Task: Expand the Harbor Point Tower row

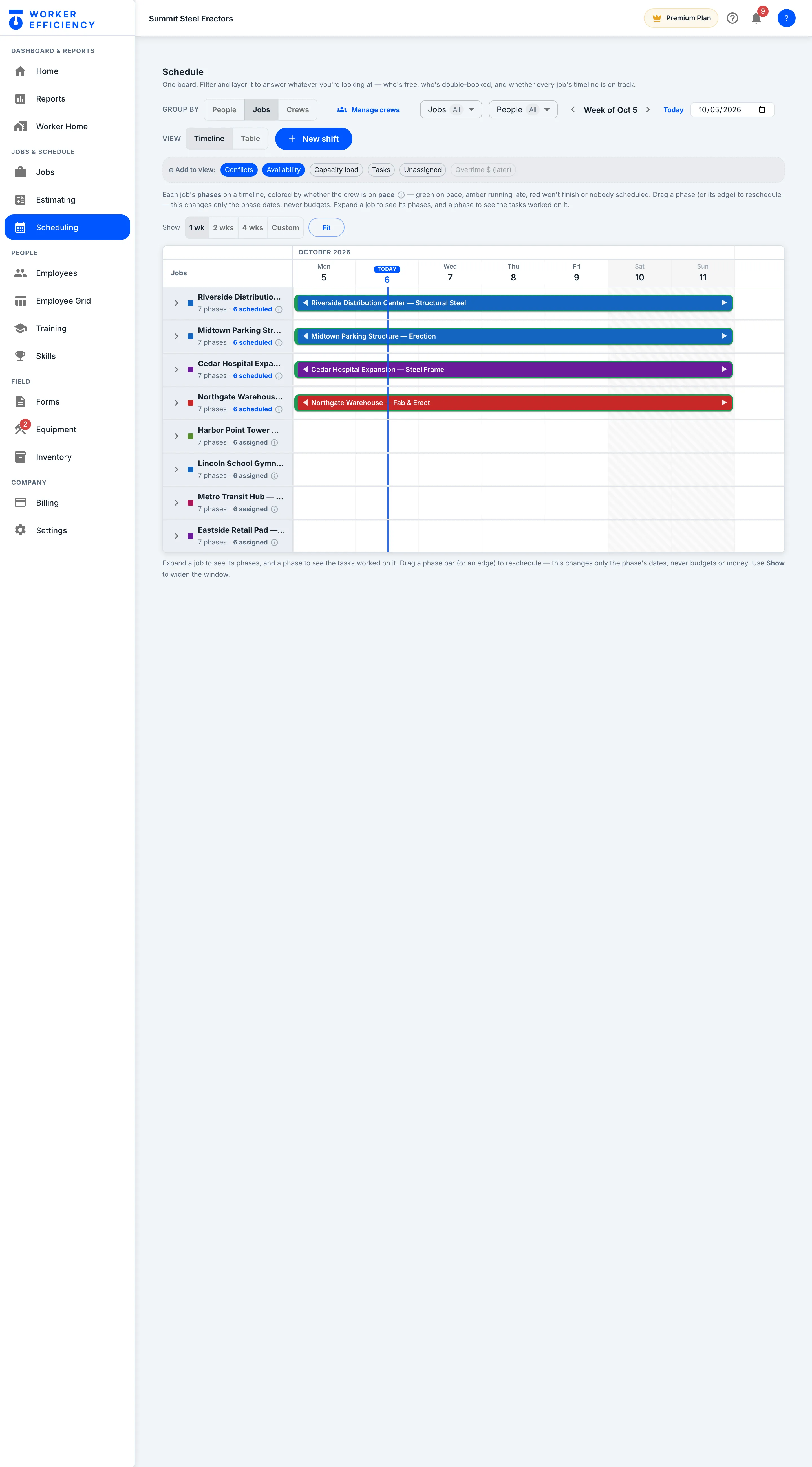Action: 176,436
